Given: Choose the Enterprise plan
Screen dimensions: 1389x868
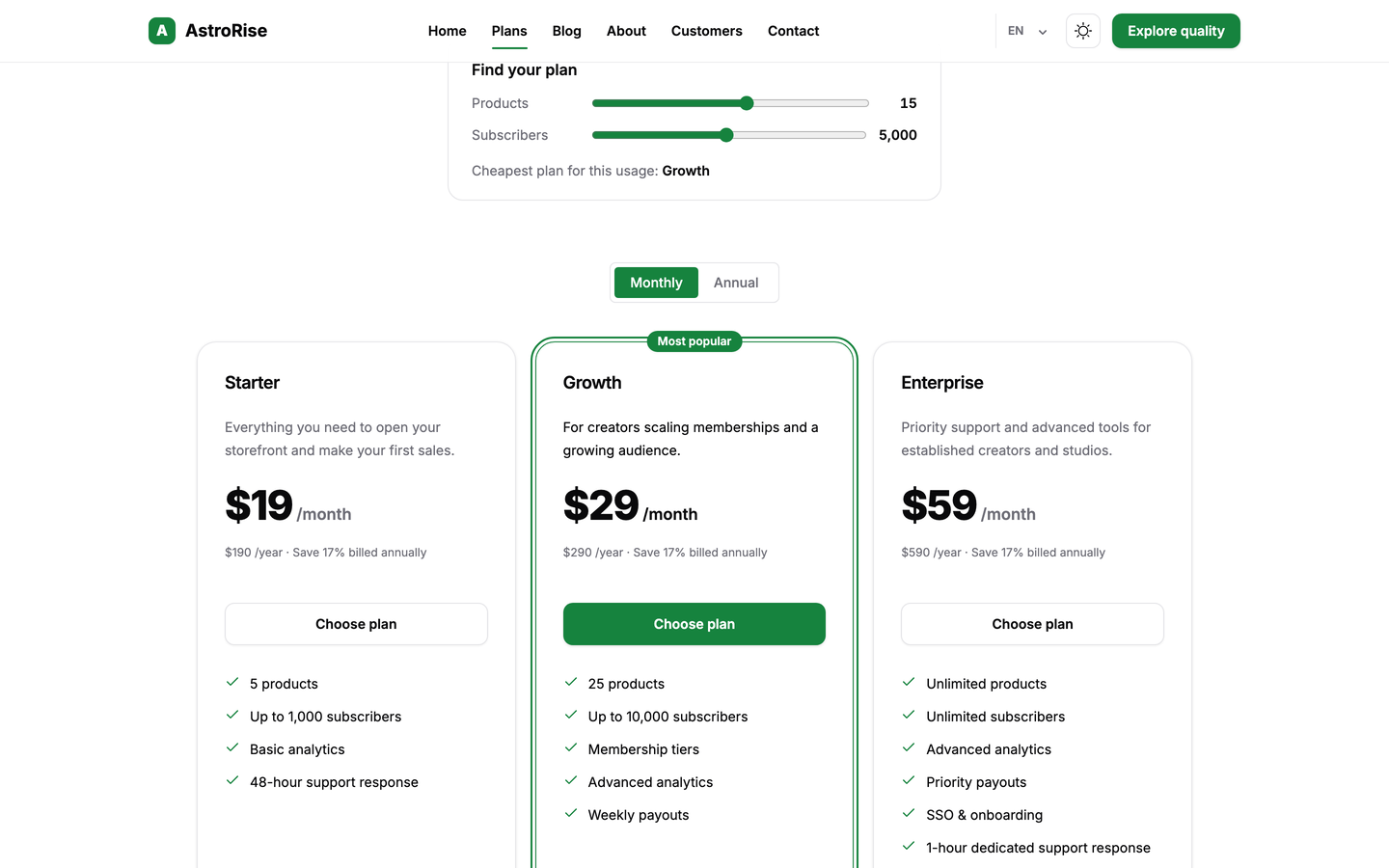Looking at the screenshot, I should point(1032,624).
